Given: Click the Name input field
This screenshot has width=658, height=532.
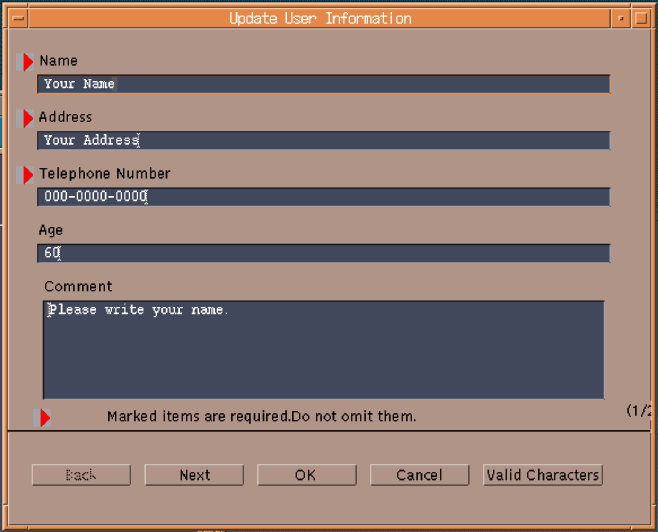Looking at the screenshot, I should pos(324,84).
